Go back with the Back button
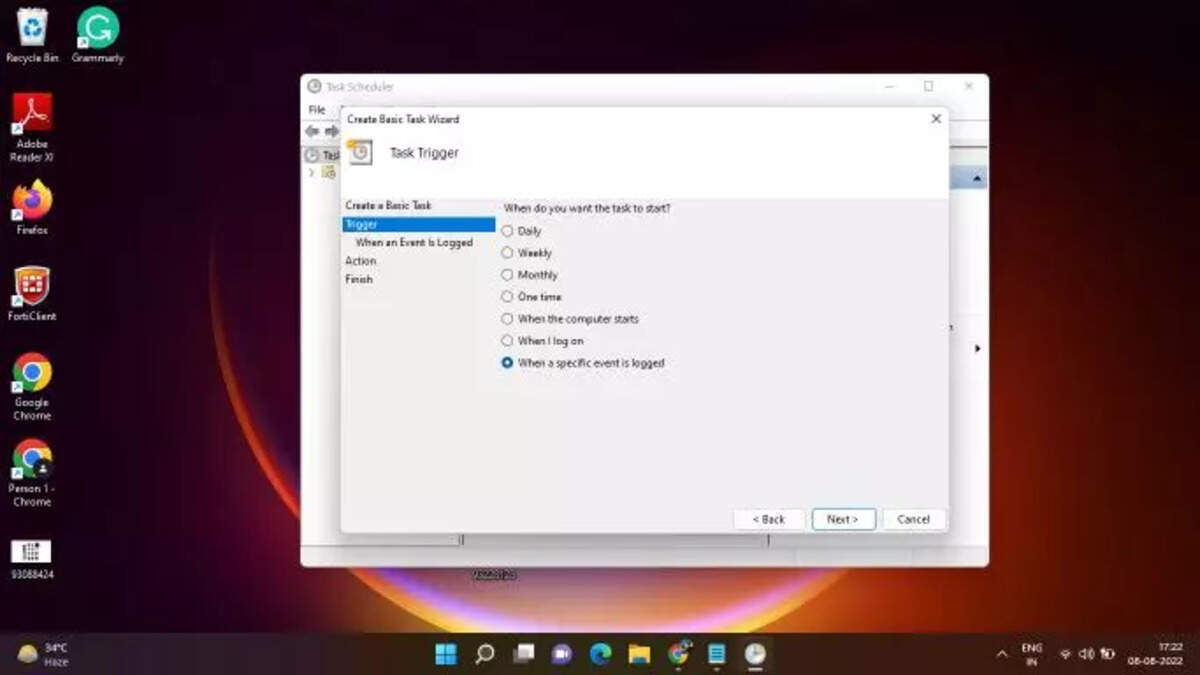The image size is (1200, 675). [x=769, y=519]
